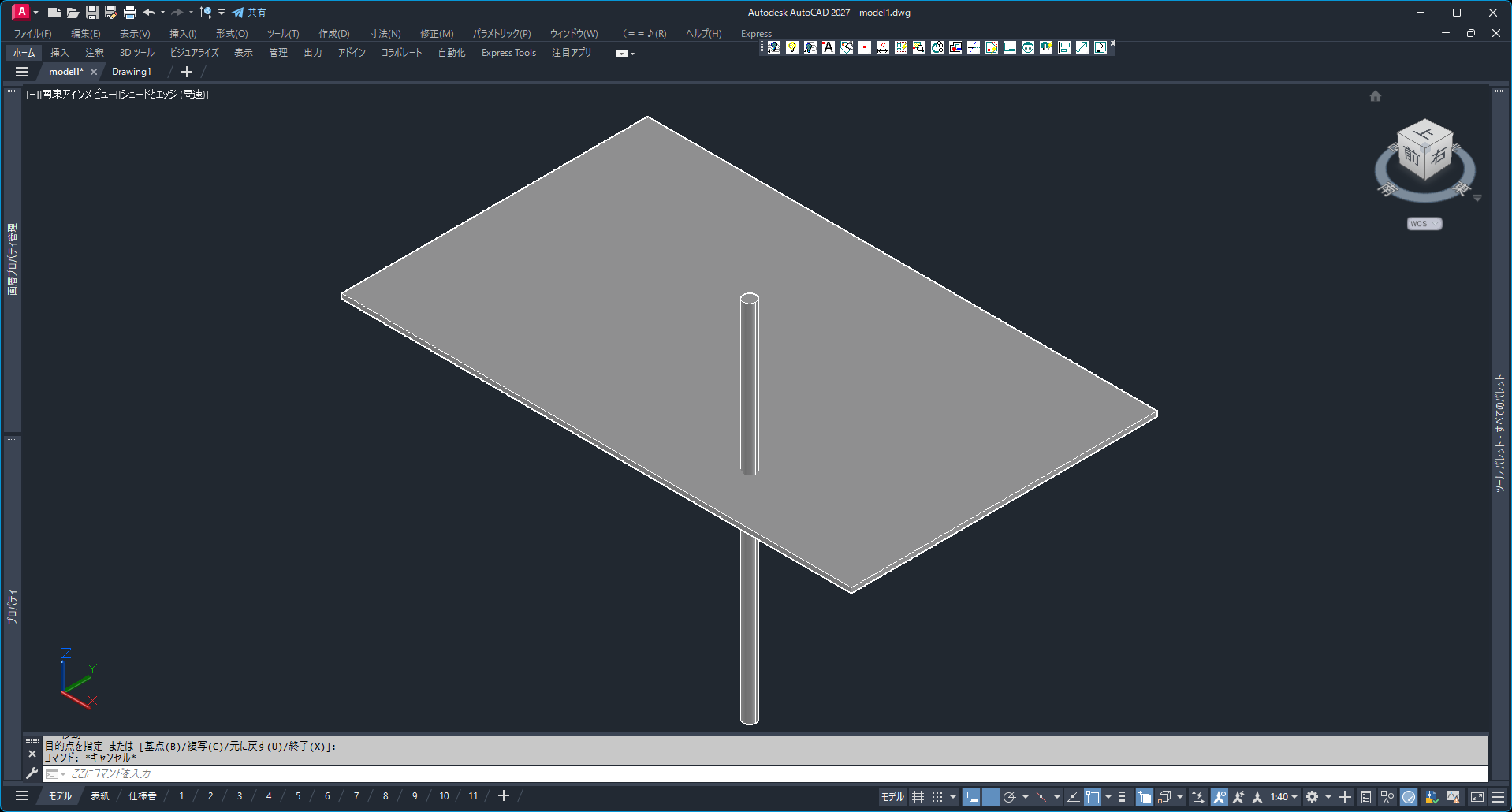Switch to the Drawing1 file tab
Image resolution: width=1512 pixels, height=812 pixels.
[132, 72]
